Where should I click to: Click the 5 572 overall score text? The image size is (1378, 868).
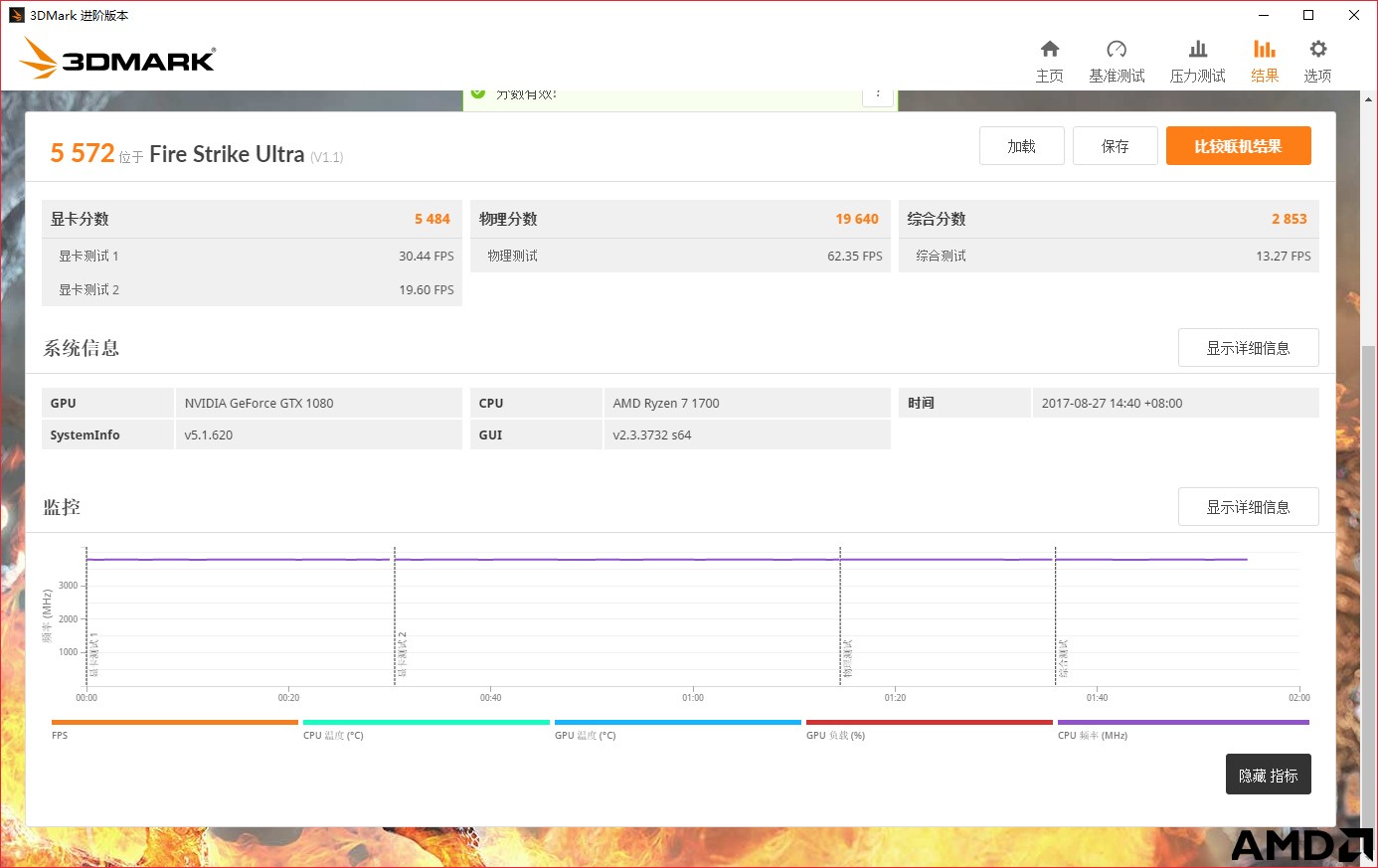(83, 153)
